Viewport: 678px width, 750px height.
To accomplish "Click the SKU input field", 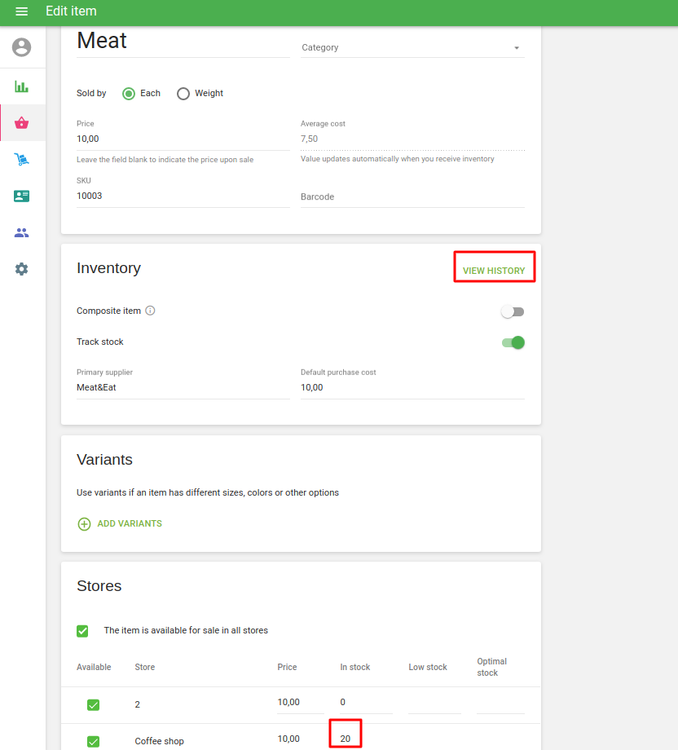I will 182,196.
